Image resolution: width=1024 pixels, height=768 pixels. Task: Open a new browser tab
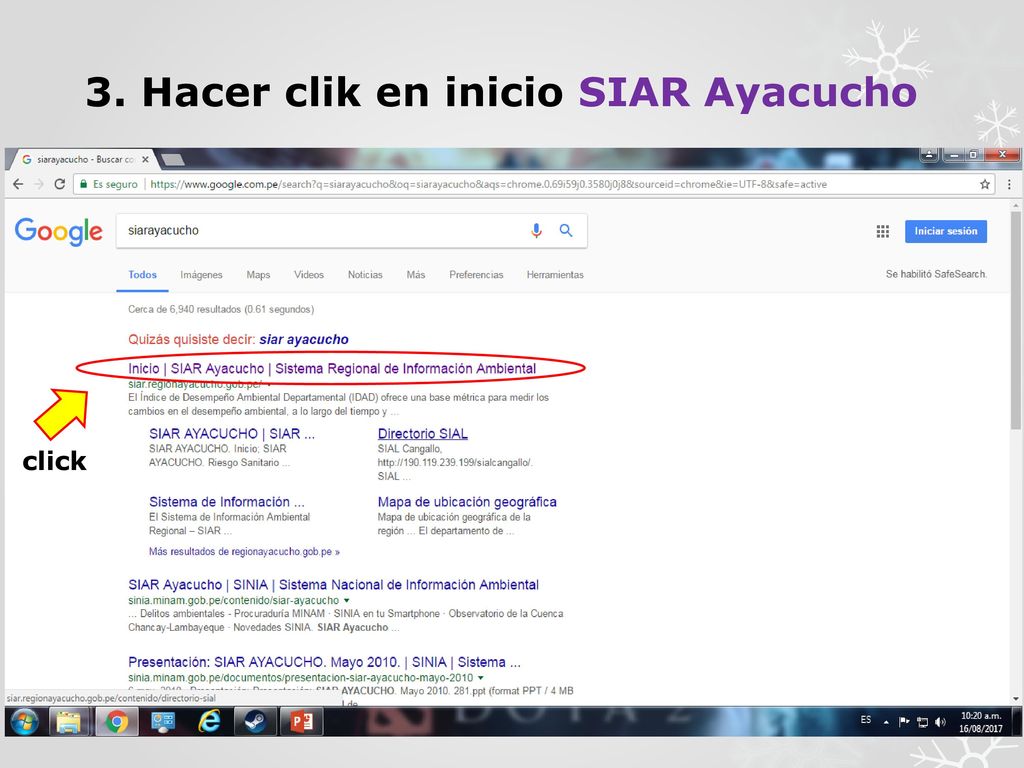click(x=172, y=159)
